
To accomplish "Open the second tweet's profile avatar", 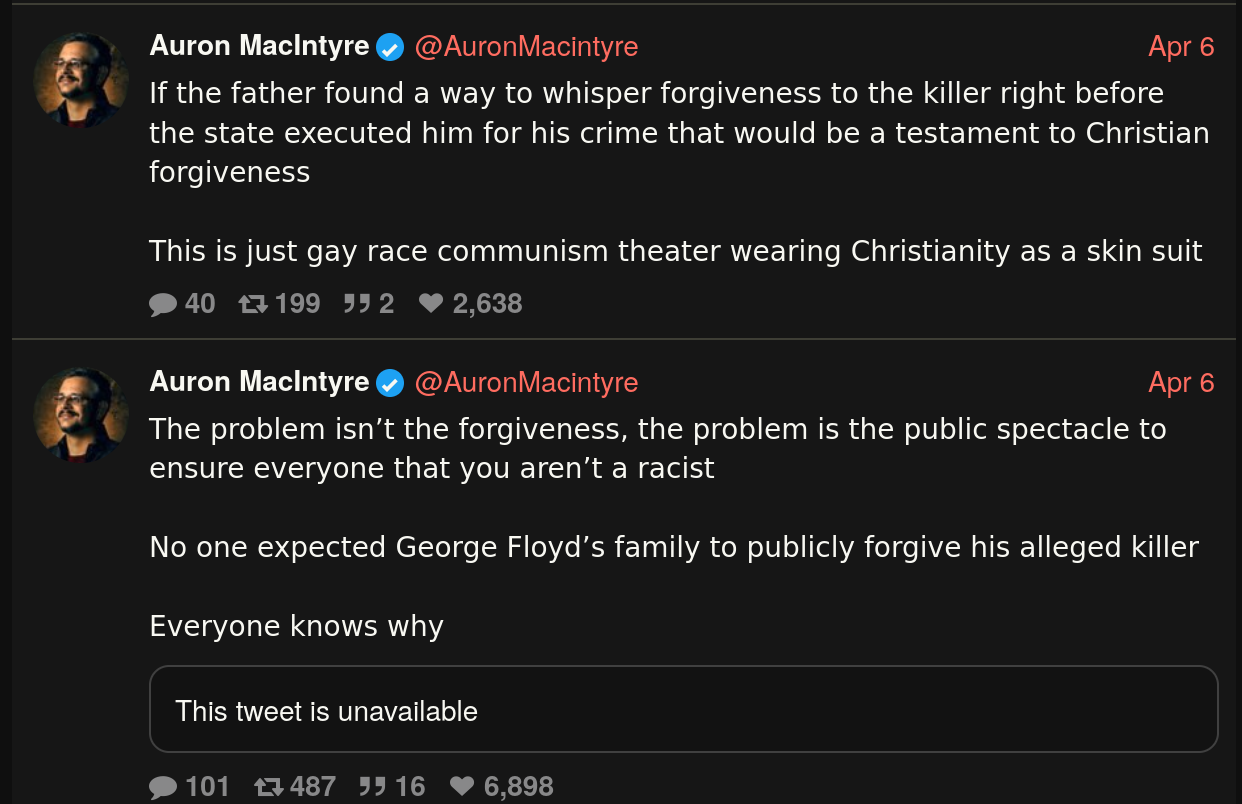I will coord(81,415).
